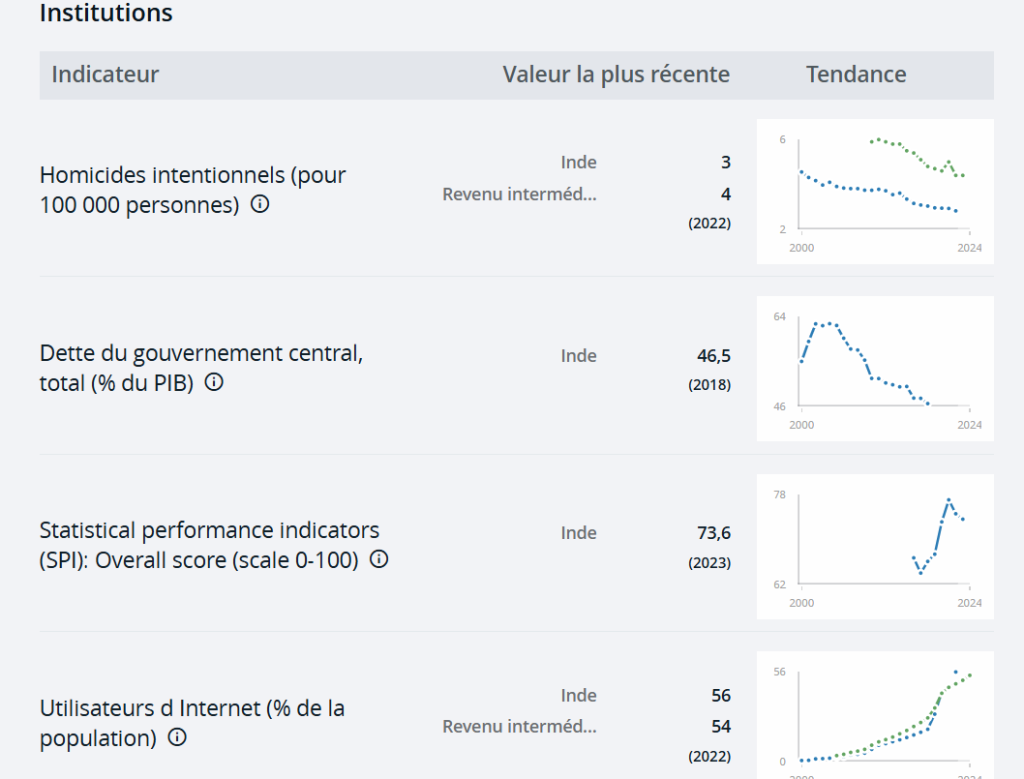Viewport: 1024px width, 779px height.
Task: Open info icon for Utilisateurs d Internet
Action: pos(178,737)
